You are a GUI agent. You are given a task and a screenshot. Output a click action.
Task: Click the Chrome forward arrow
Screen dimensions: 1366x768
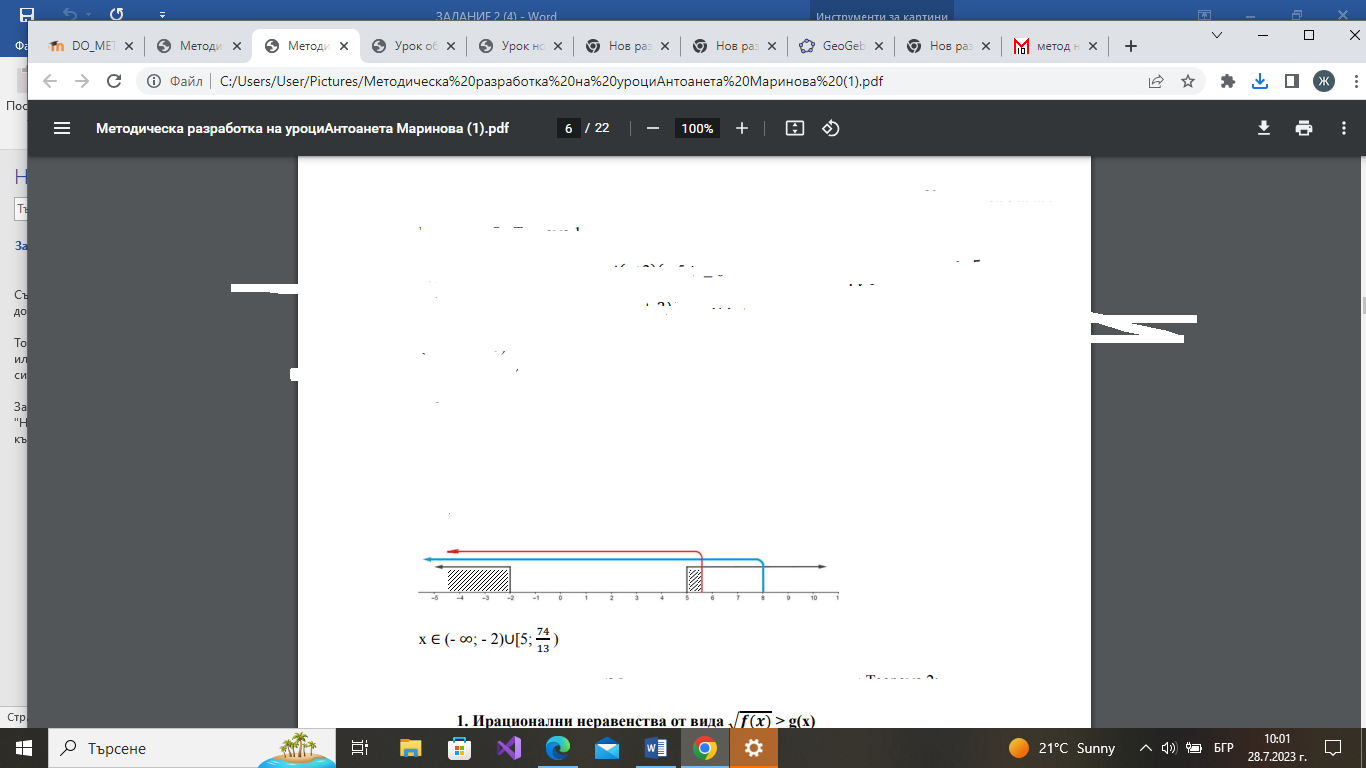point(82,82)
